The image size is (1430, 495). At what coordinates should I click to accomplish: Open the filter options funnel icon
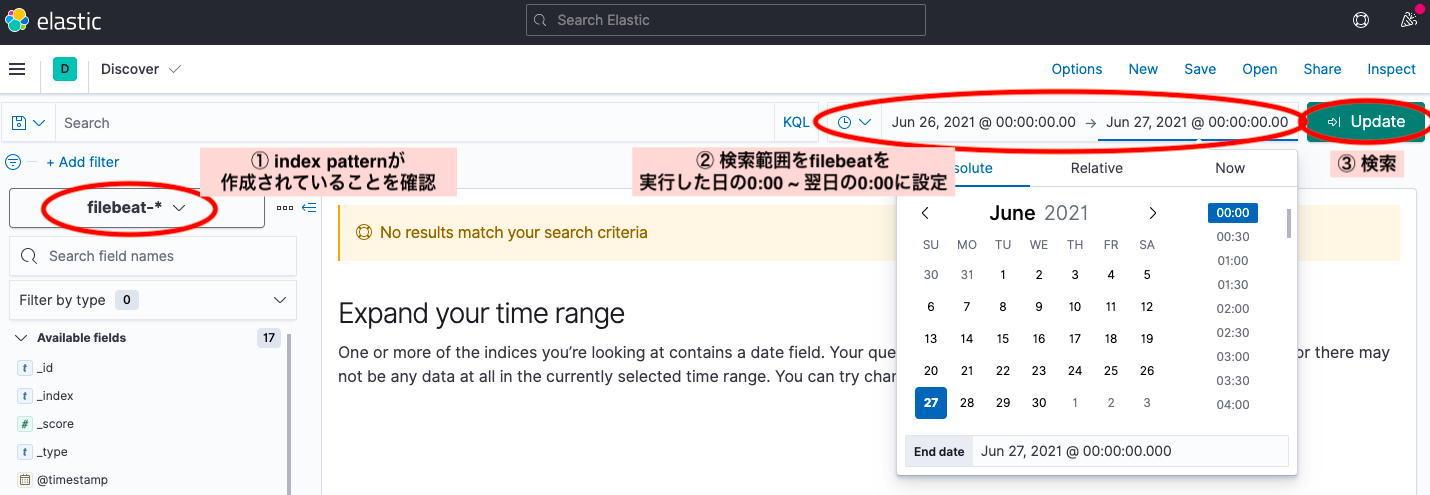[13, 162]
